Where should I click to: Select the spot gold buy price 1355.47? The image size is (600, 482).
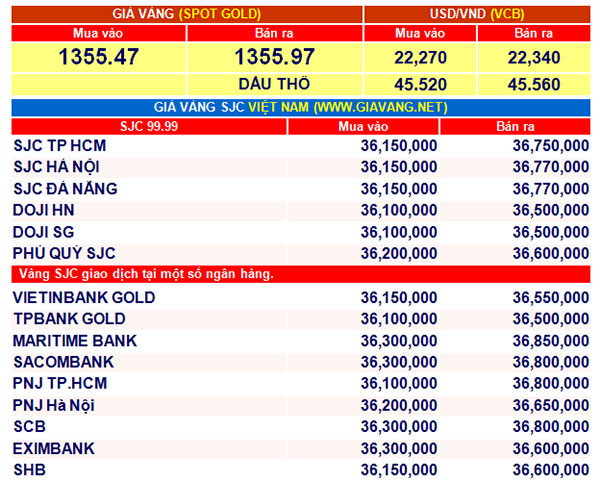click(x=98, y=58)
